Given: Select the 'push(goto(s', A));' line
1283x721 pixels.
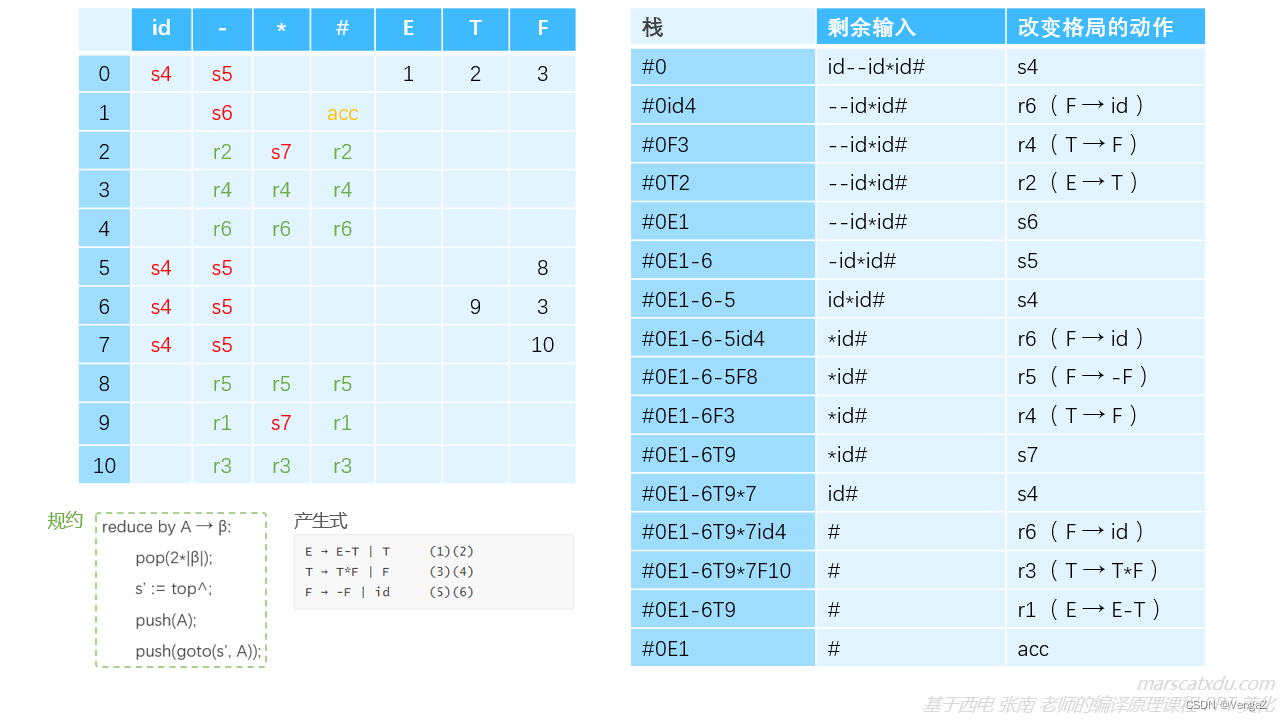Looking at the screenshot, I should 198,651.
